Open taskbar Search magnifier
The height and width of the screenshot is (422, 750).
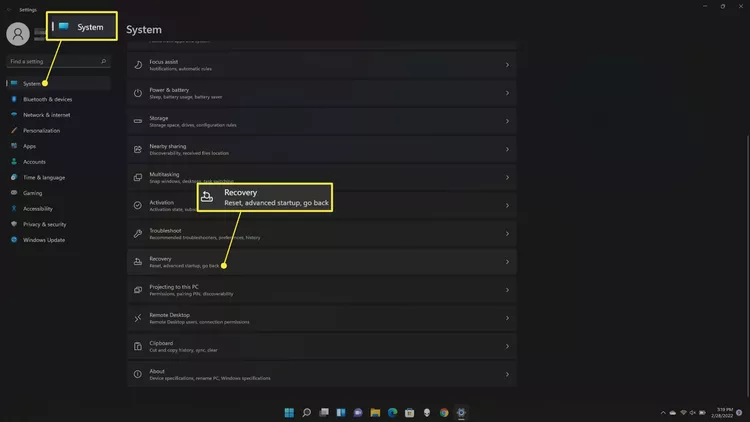tap(307, 412)
